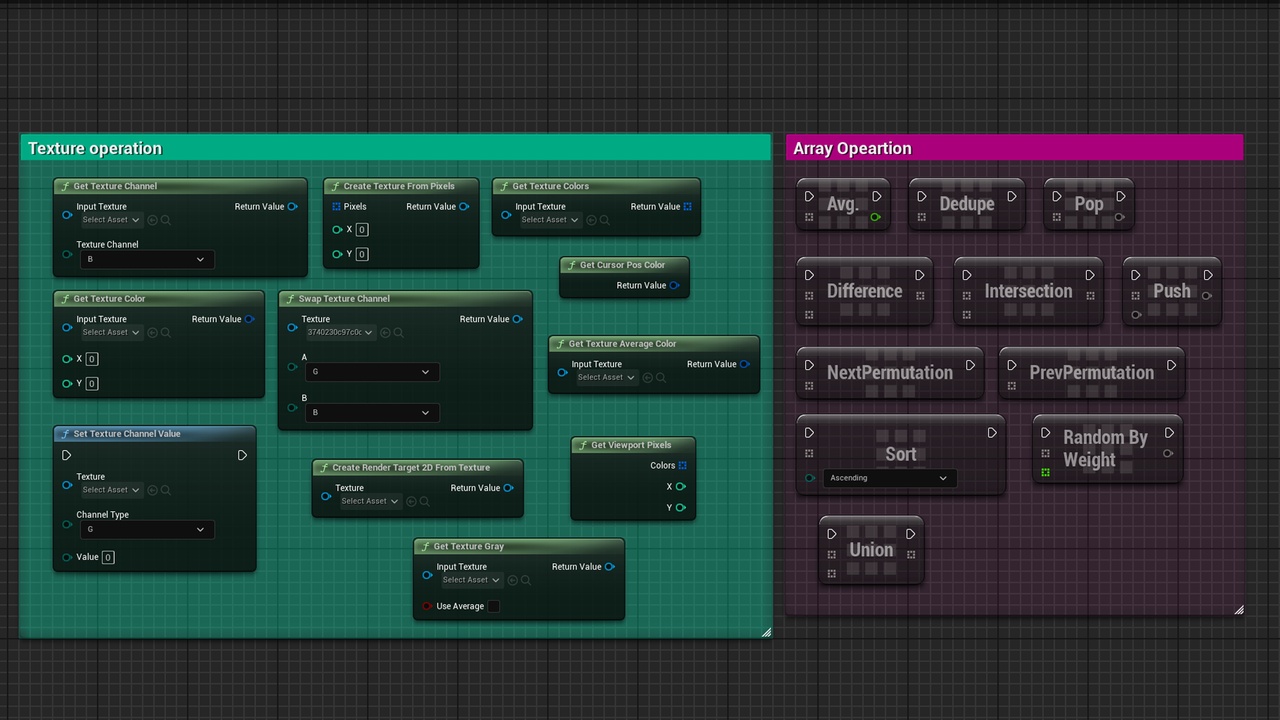This screenshot has height=720, width=1280.
Task: Click Return Value pin on Get Cursor Pos Color
Action: pyautogui.click(x=674, y=285)
